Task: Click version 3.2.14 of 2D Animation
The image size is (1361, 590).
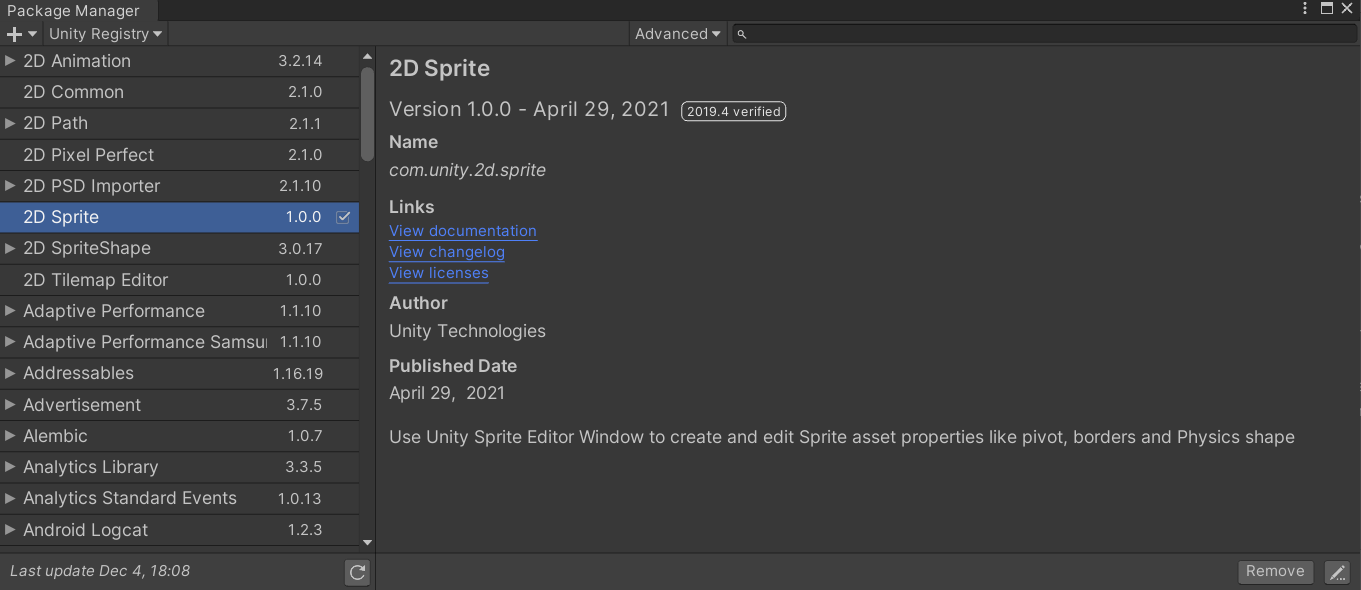Action: click(x=300, y=61)
